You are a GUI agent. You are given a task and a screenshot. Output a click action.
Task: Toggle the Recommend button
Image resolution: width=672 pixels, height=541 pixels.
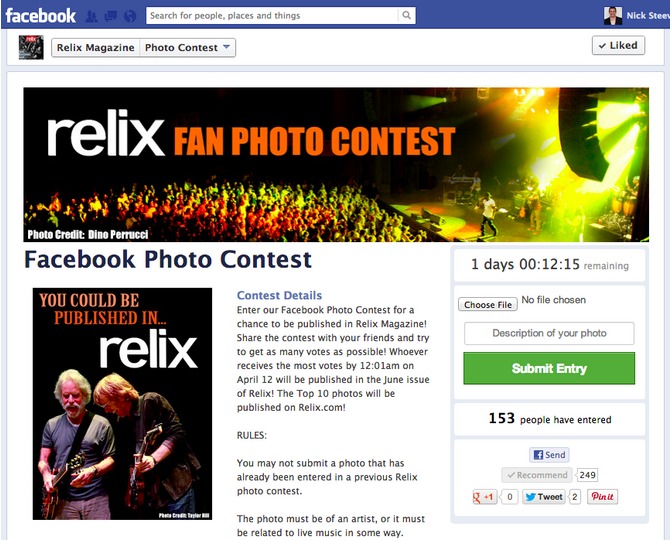tap(537, 475)
